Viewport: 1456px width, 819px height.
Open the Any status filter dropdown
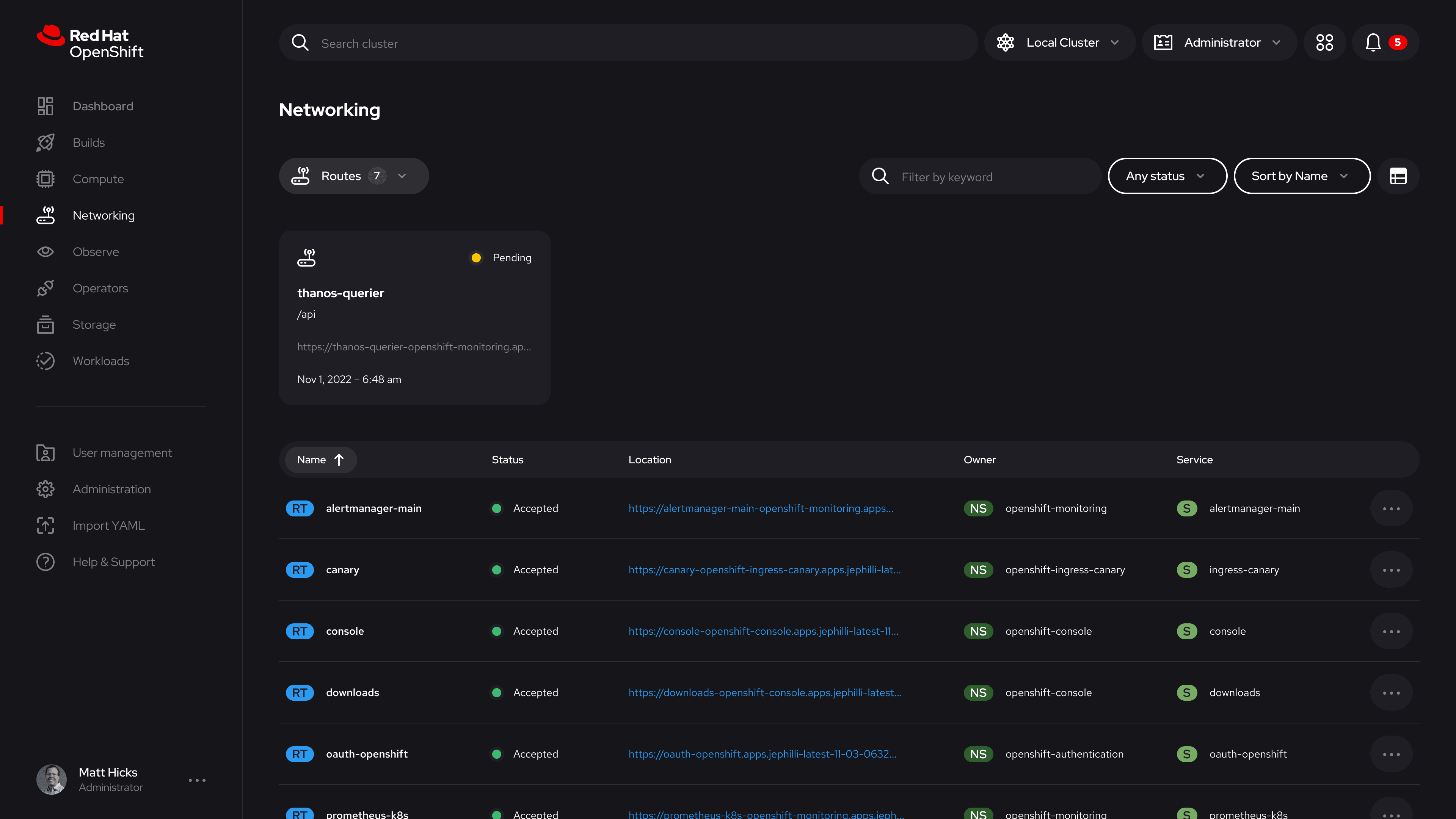[x=1167, y=176]
